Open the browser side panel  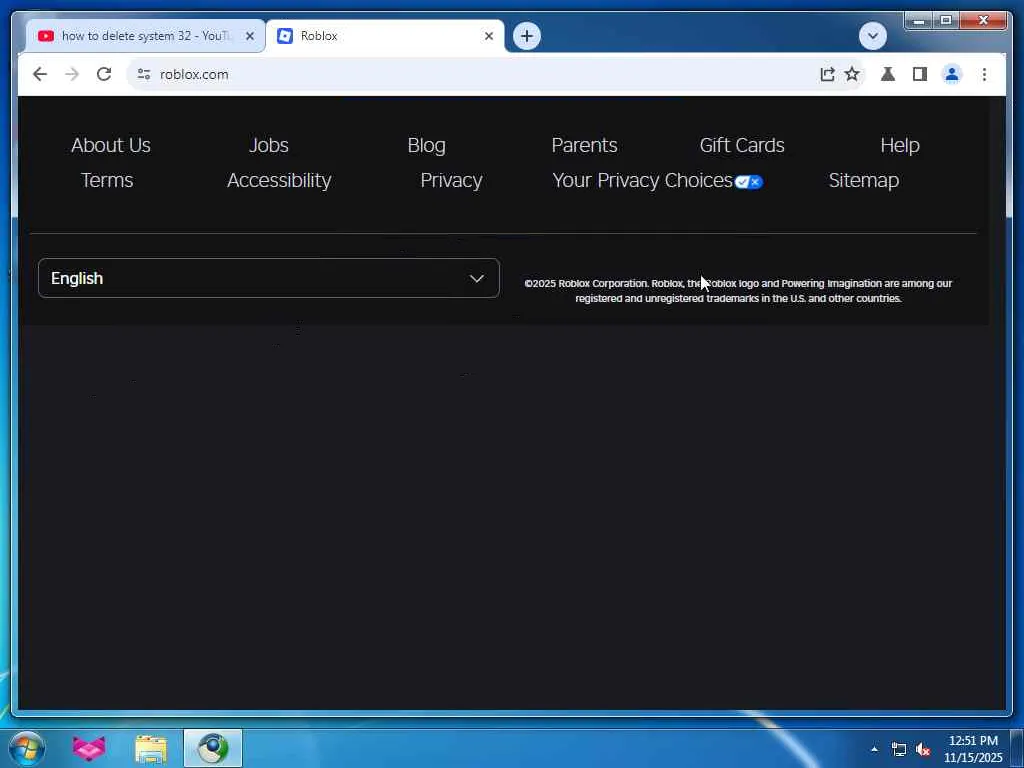point(920,74)
